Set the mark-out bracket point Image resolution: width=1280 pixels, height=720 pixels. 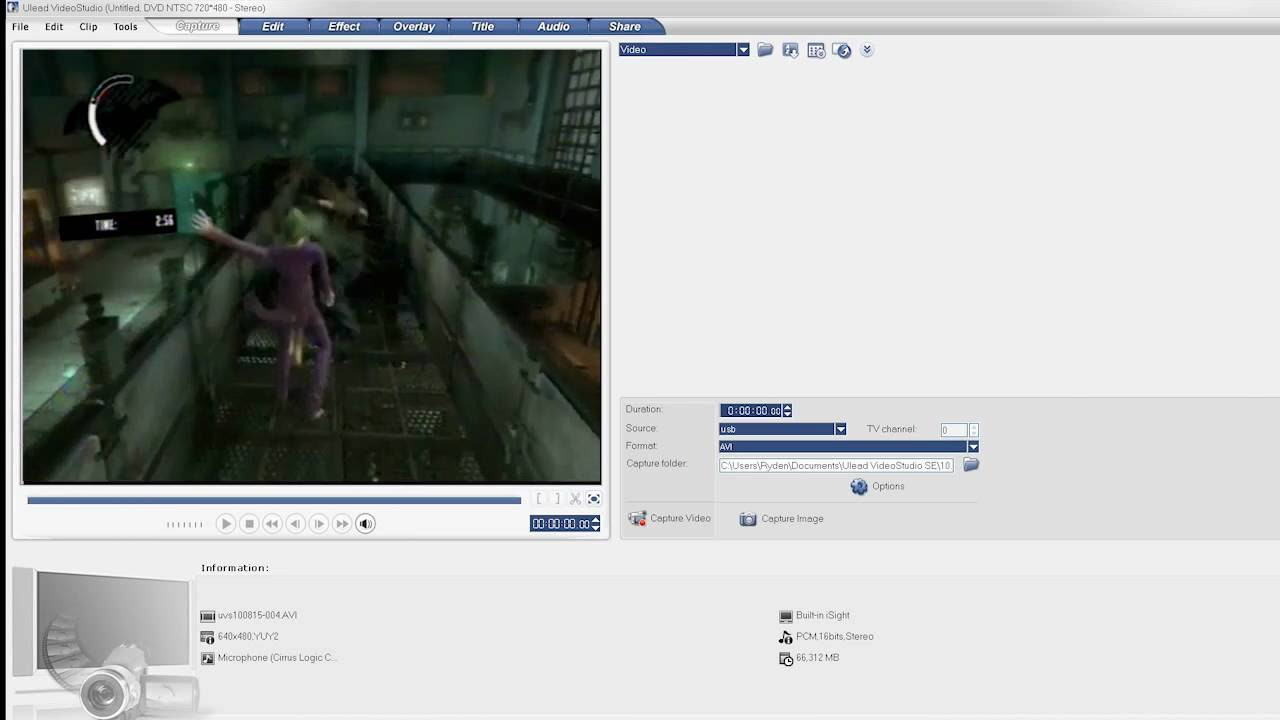click(557, 499)
